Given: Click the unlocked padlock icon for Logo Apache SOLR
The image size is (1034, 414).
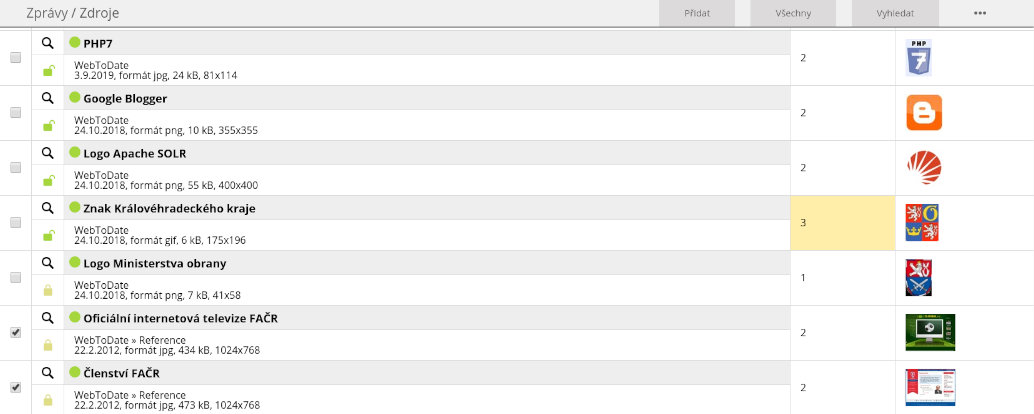Looking at the screenshot, I should (47, 181).
